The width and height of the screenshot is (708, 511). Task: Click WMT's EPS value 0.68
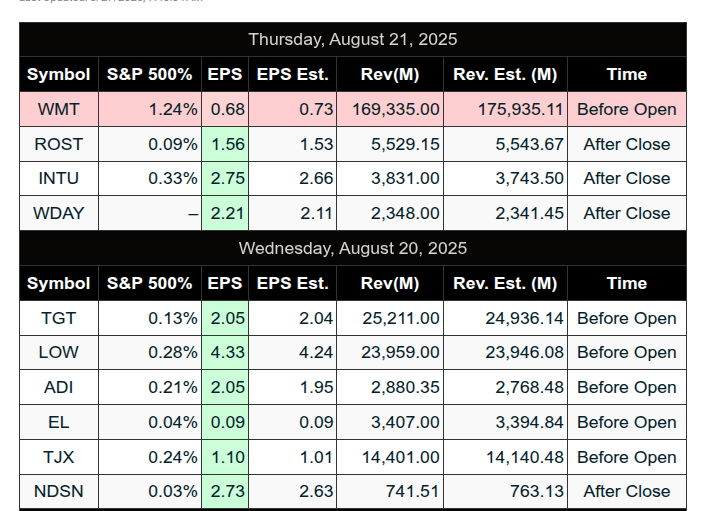point(225,109)
